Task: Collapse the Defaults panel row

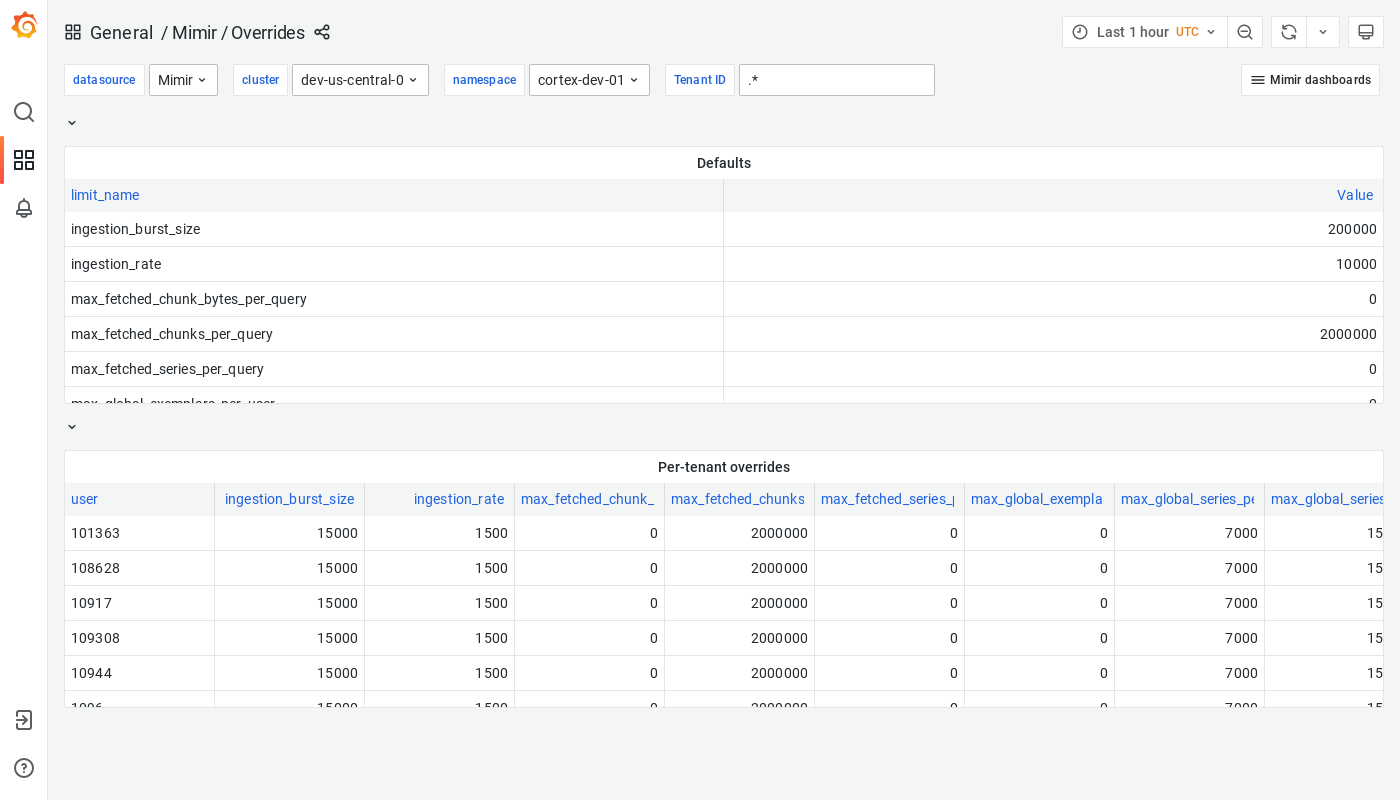Action: 71,122
